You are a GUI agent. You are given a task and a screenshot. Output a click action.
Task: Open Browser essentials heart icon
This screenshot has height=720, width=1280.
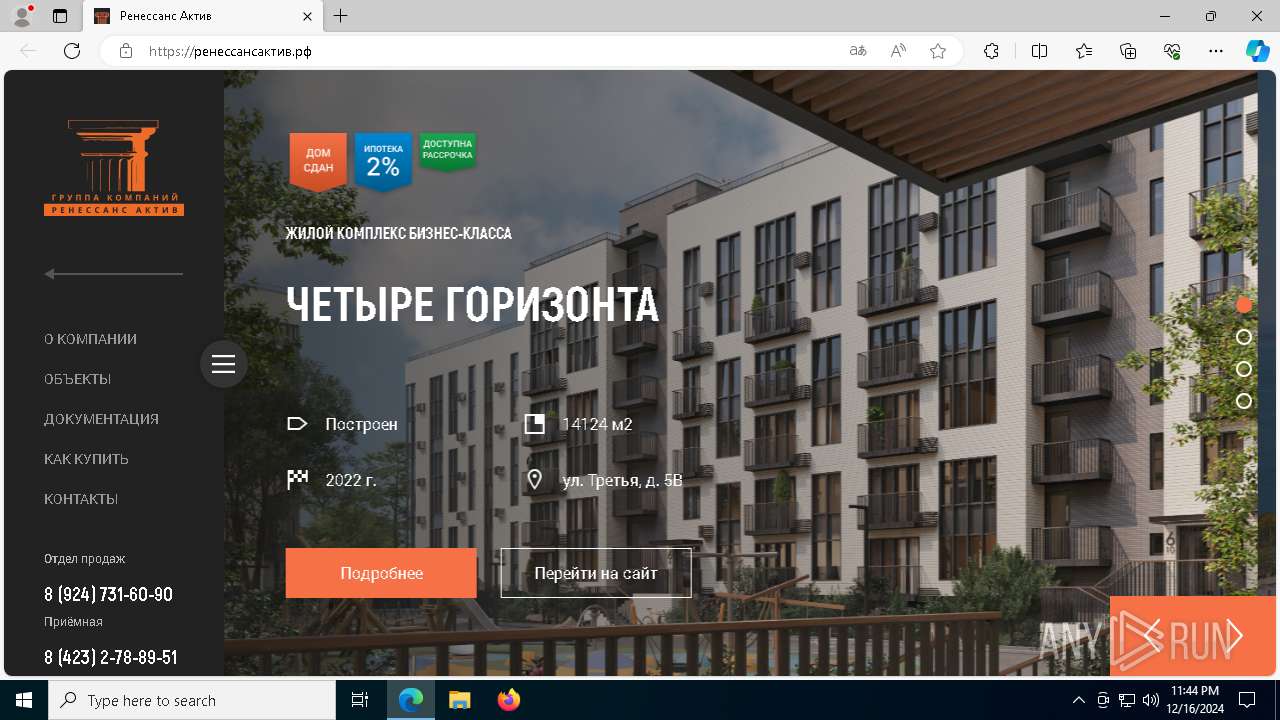click(1172, 51)
